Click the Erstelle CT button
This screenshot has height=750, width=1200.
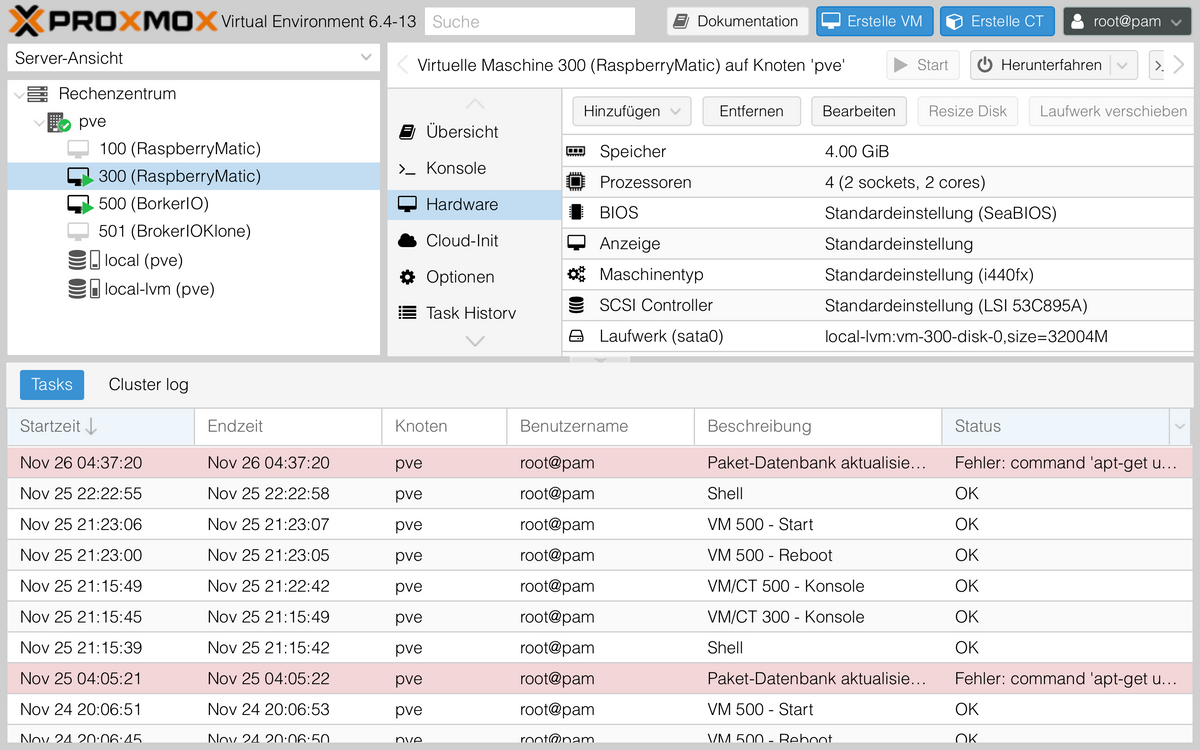point(997,21)
